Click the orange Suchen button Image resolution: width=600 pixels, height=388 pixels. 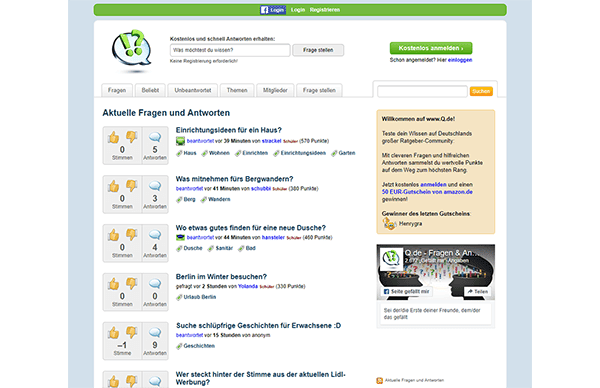[481, 91]
